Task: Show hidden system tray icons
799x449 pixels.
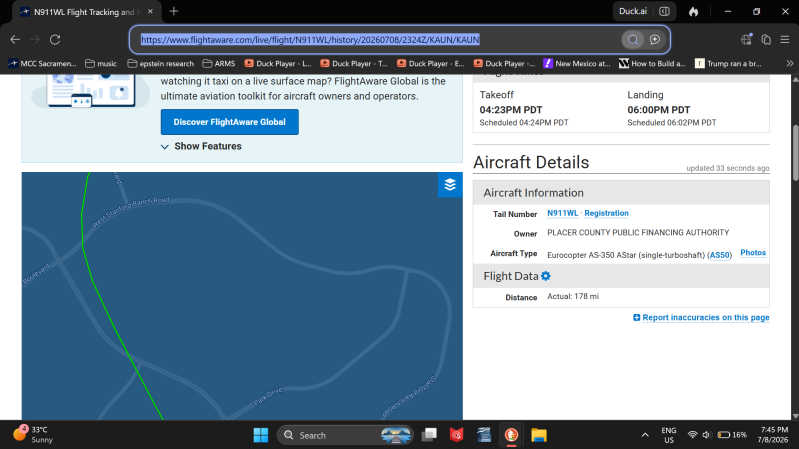Action: [x=645, y=435]
